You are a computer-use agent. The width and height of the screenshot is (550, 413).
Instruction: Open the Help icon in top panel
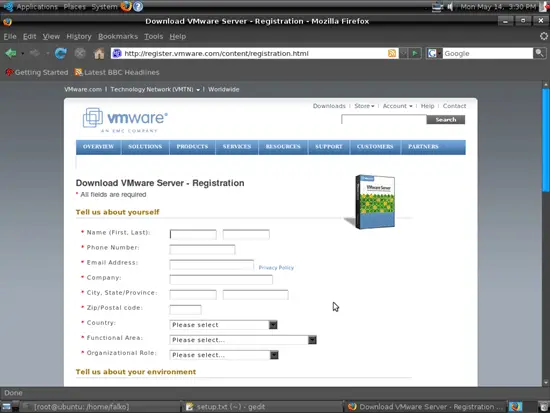pyautogui.click(x=138, y=6)
